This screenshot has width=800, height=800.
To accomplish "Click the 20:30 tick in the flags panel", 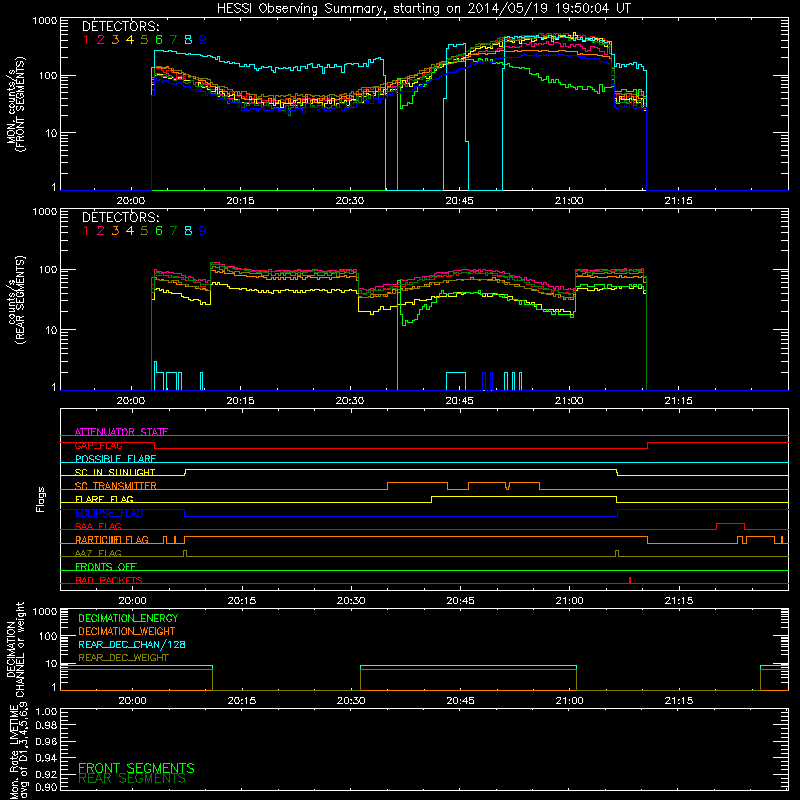I will pyautogui.click(x=351, y=601).
